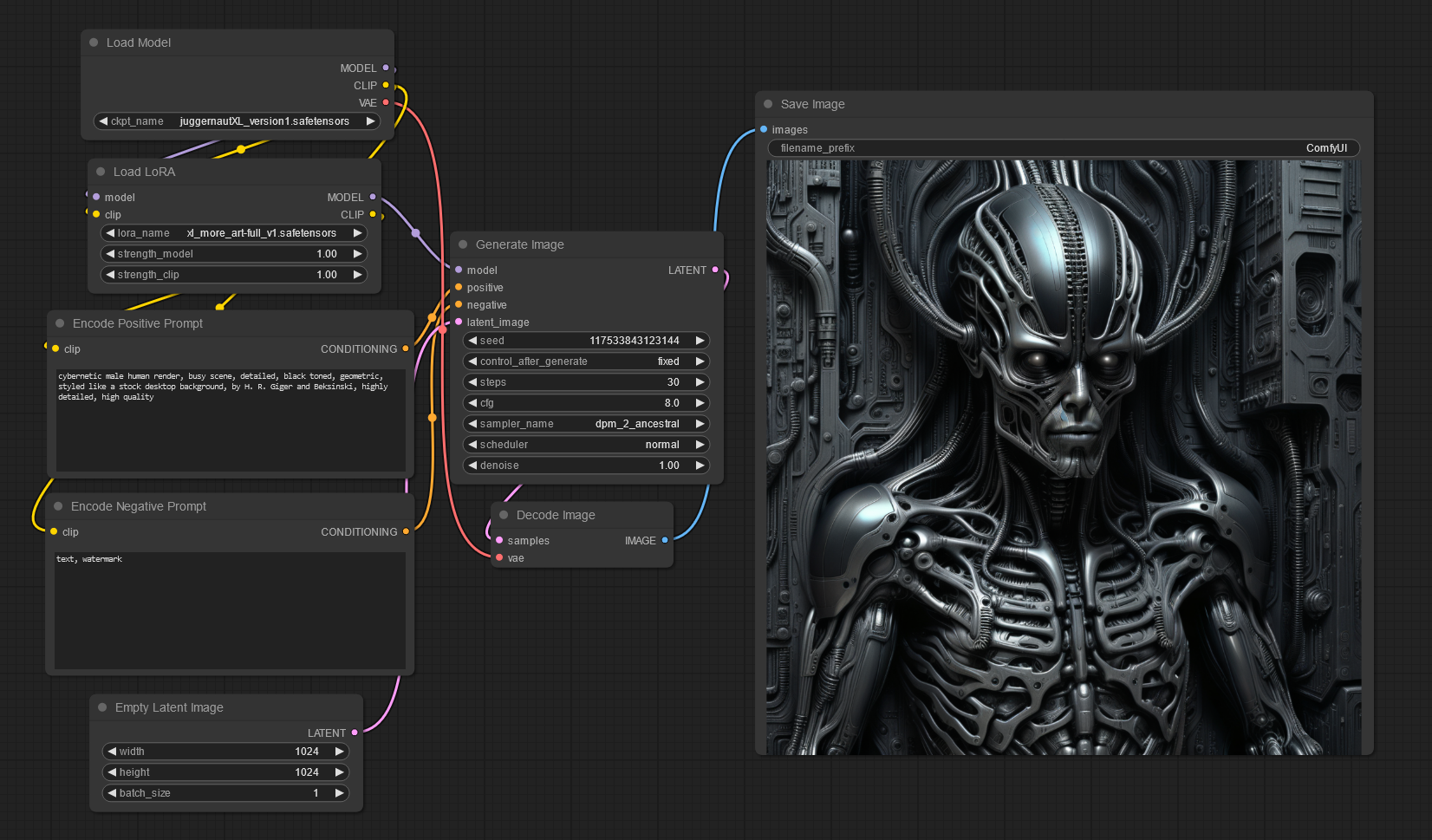Click the filename_prefix ComfyUI field

1064,148
